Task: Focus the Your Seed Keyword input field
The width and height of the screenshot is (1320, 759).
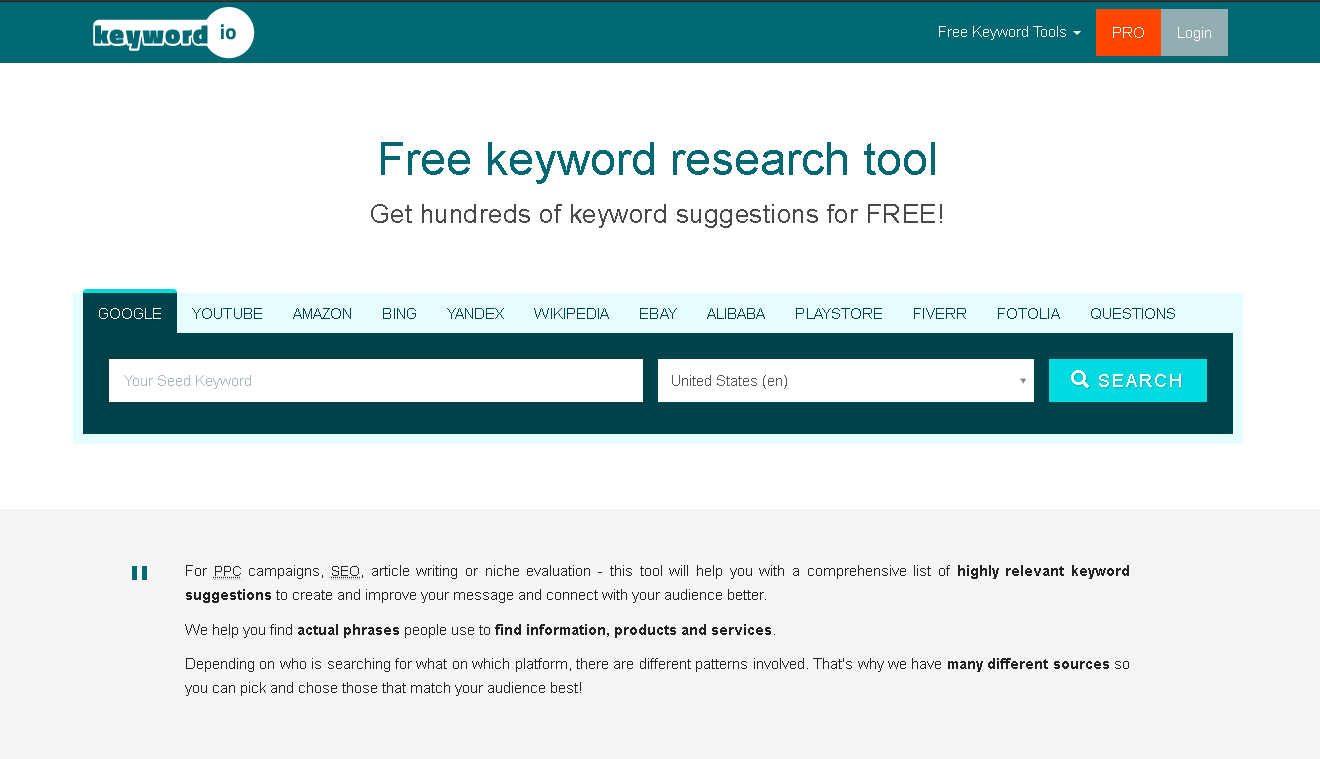Action: (x=376, y=380)
